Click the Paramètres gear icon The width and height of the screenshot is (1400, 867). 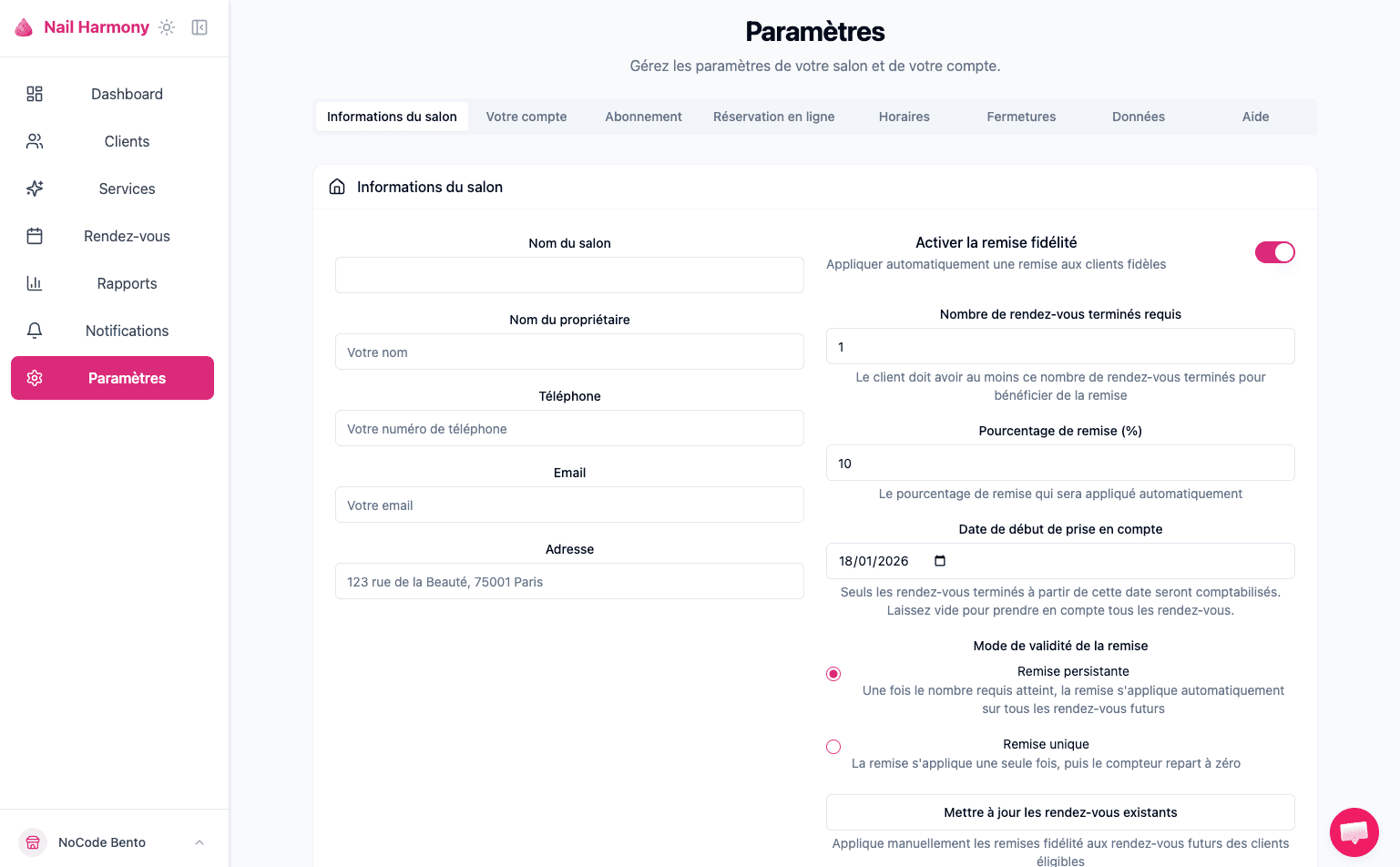click(34, 378)
